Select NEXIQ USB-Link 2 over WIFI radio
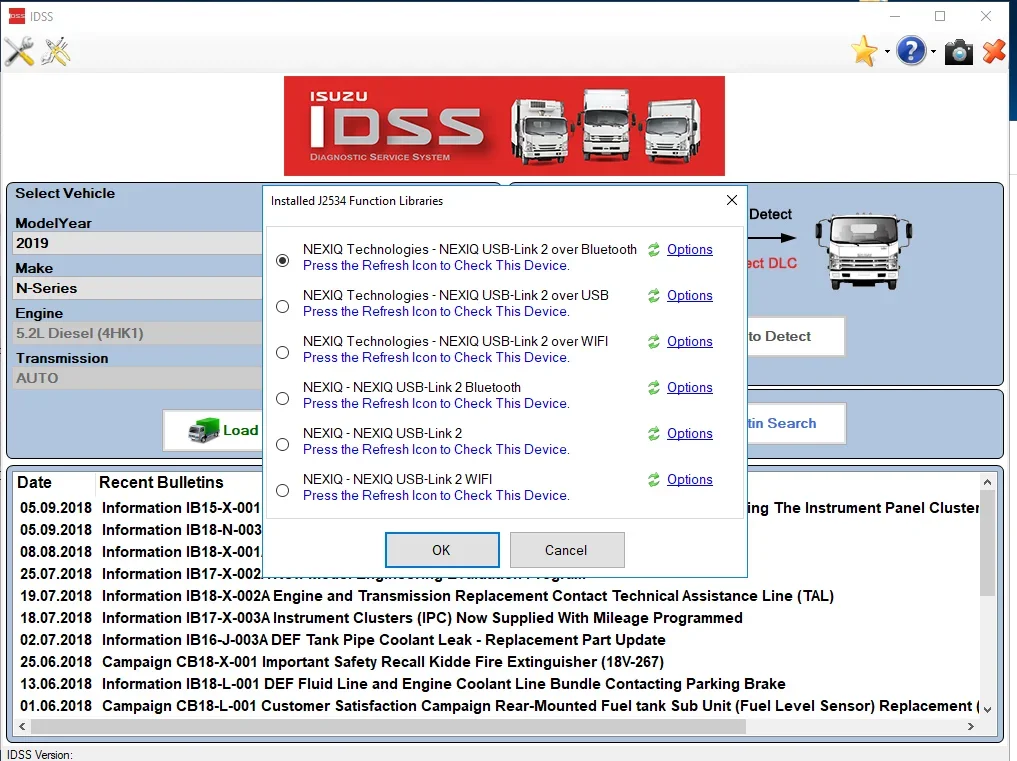Viewport: 1017px width, 761px height. [x=282, y=352]
